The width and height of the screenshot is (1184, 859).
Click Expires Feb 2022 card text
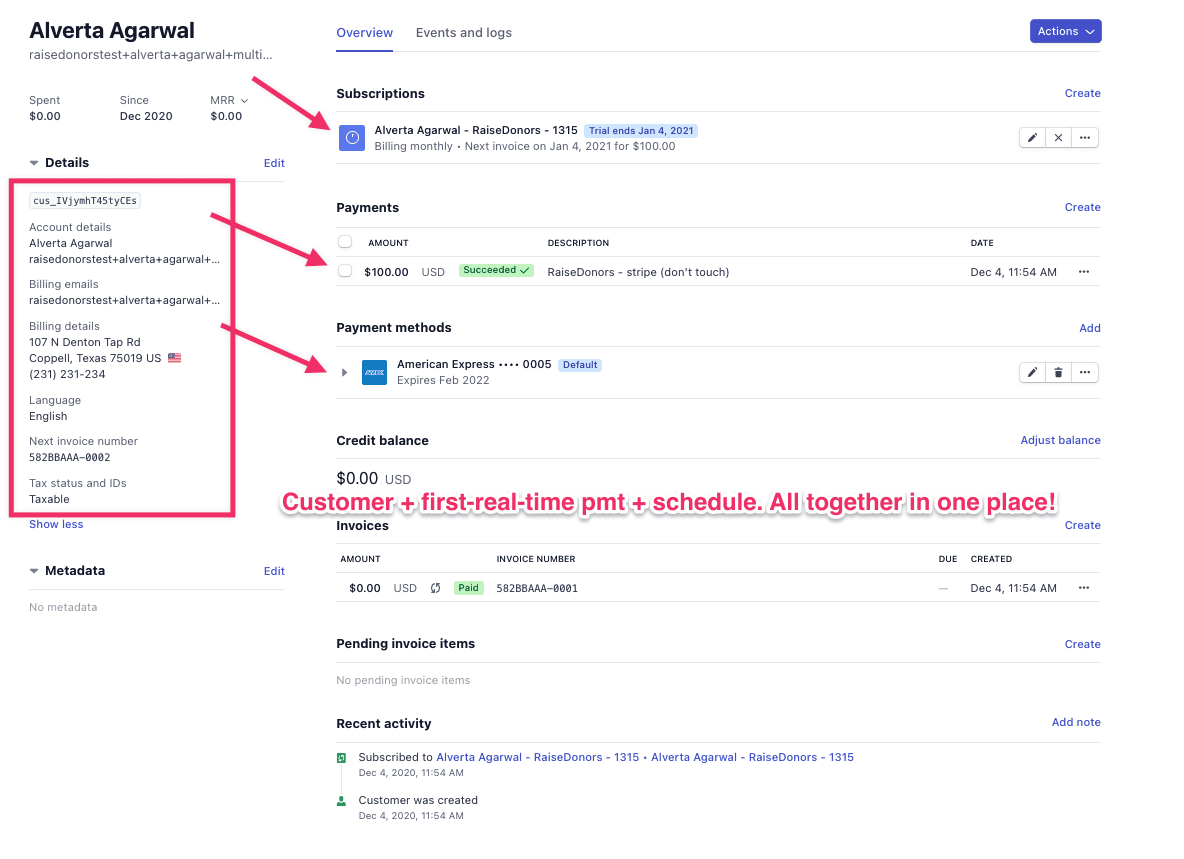(x=443, y=380)
